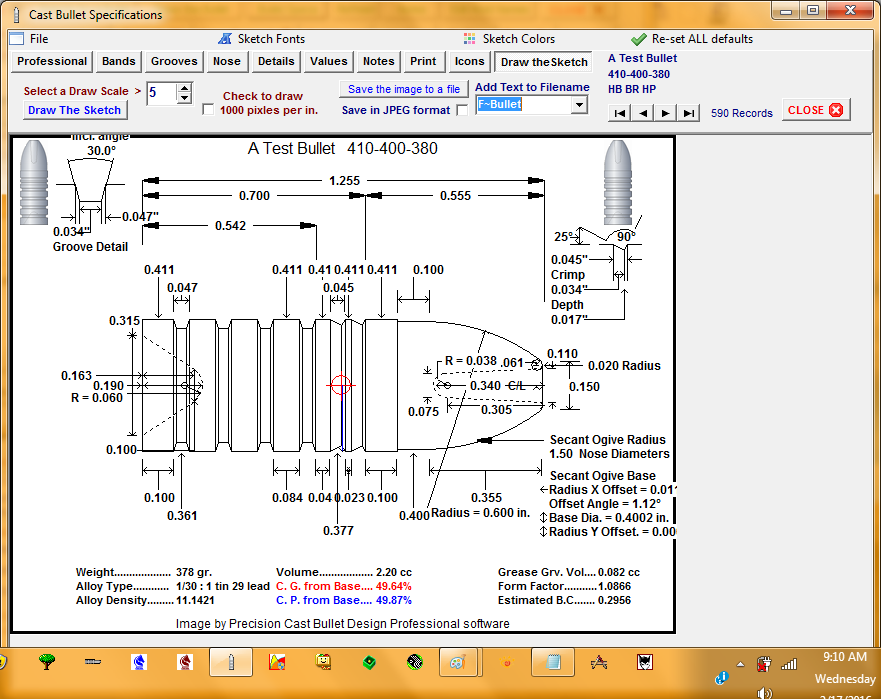Click the 'Groove Detail' label in sketch

90,247
